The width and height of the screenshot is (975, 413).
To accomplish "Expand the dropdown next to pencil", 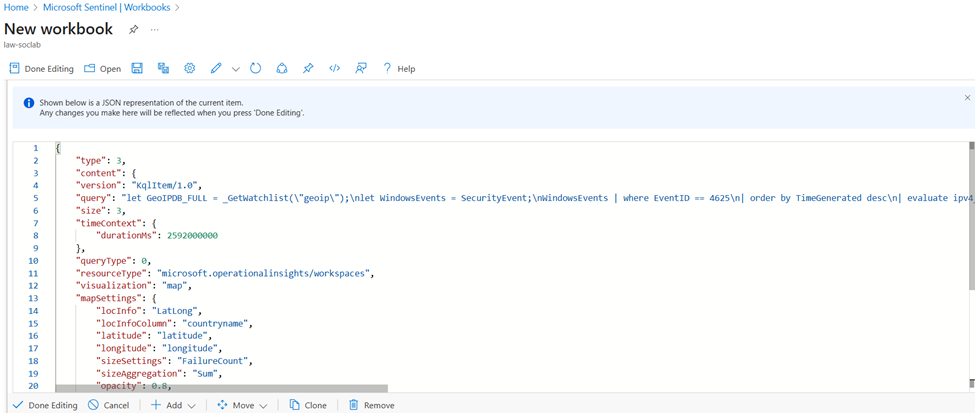I will click(x=236, y=69).
